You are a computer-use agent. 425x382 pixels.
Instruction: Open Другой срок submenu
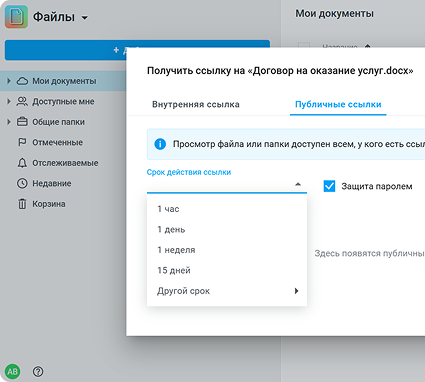coord(227,291)
